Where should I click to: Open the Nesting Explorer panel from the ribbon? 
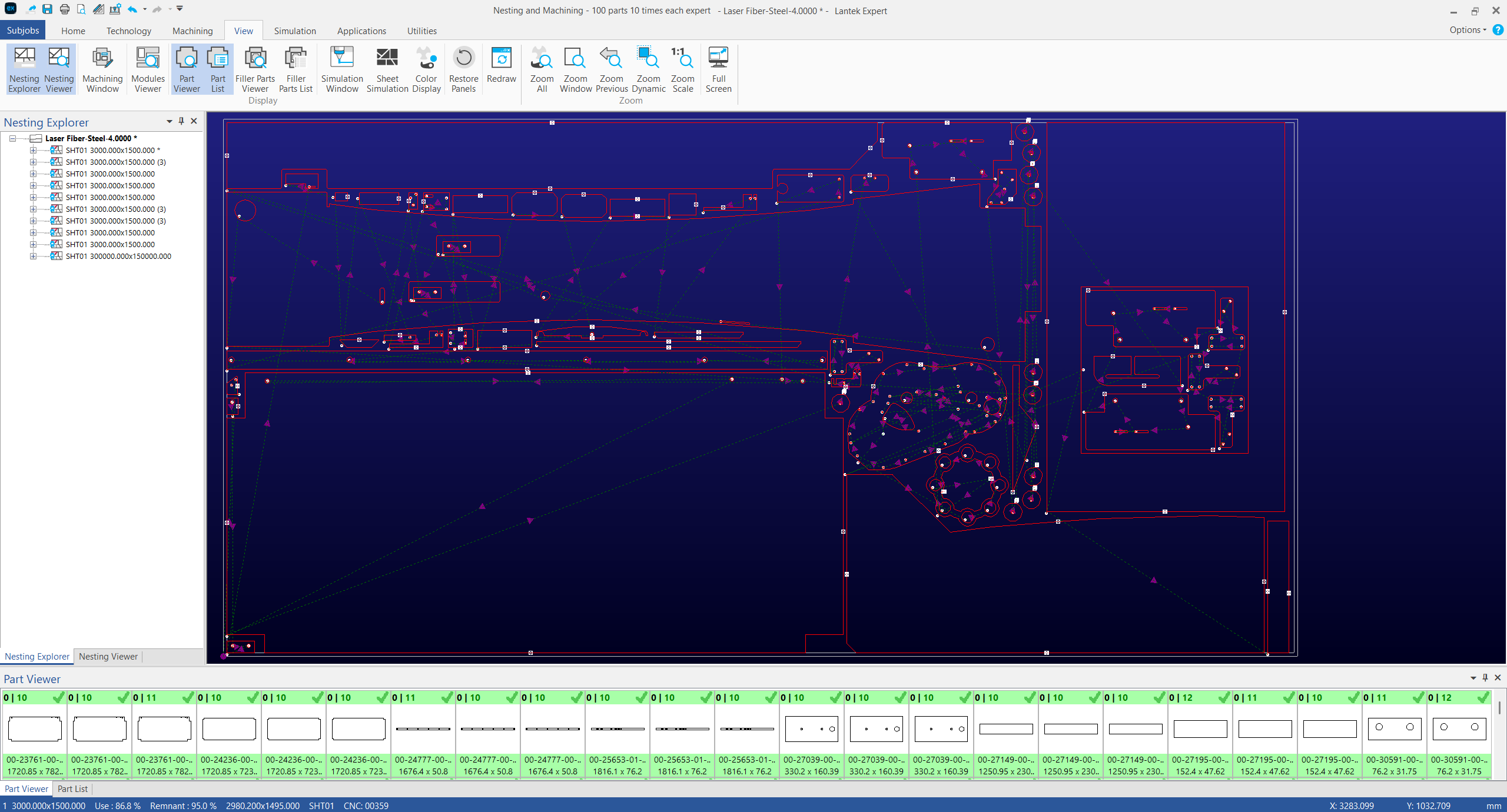24,69
